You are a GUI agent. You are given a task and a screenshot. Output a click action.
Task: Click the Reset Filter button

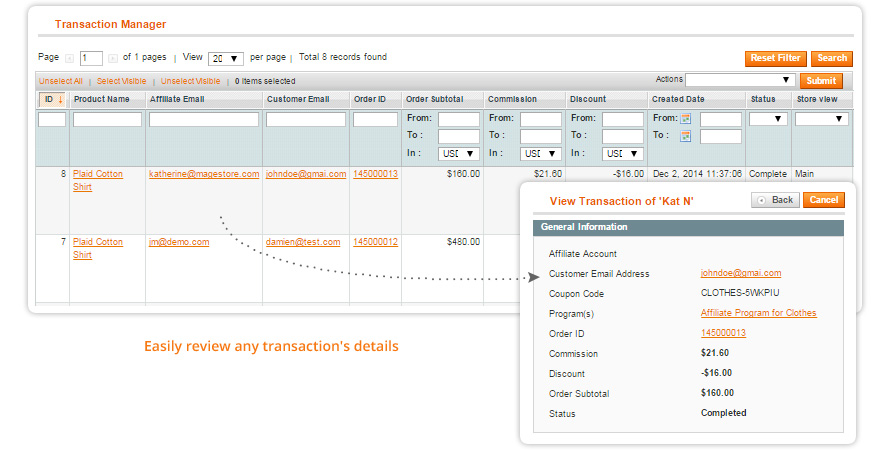point(775,58)
